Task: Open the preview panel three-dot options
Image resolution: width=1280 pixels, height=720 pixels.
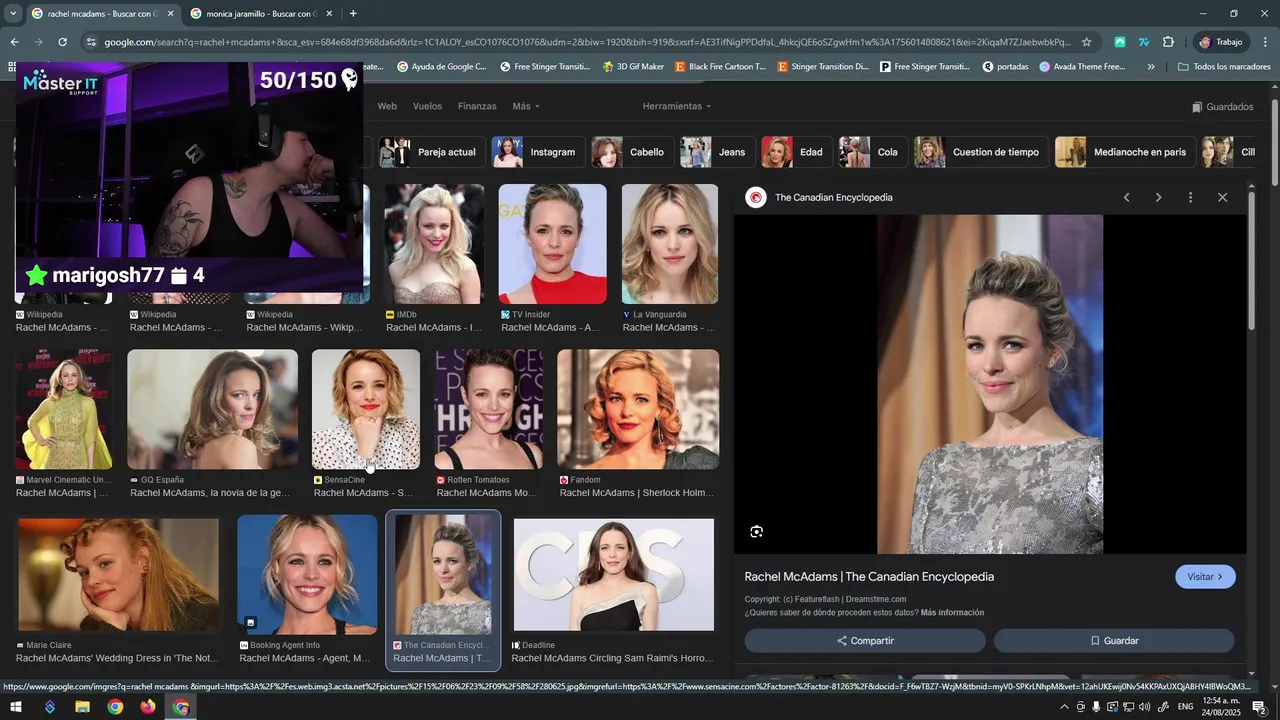Action: [x=1190, y=197]
